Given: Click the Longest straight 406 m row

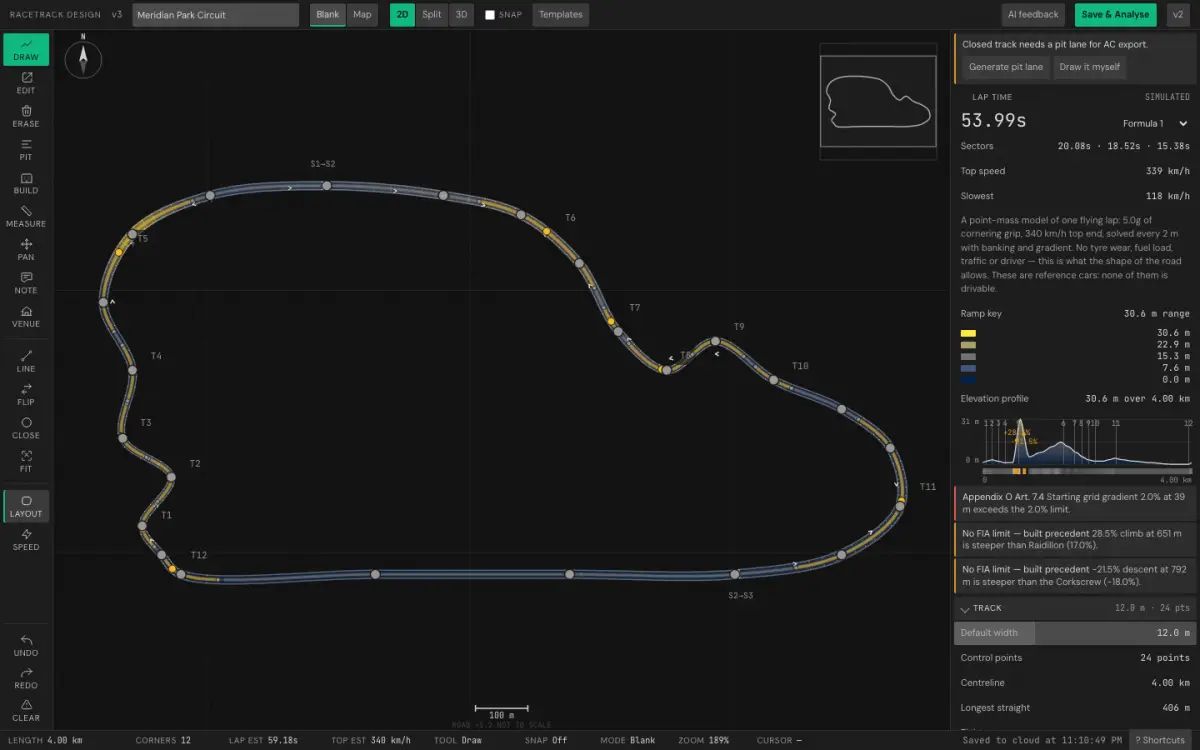Looking at the screenshot, I should tap(1075, 708).
